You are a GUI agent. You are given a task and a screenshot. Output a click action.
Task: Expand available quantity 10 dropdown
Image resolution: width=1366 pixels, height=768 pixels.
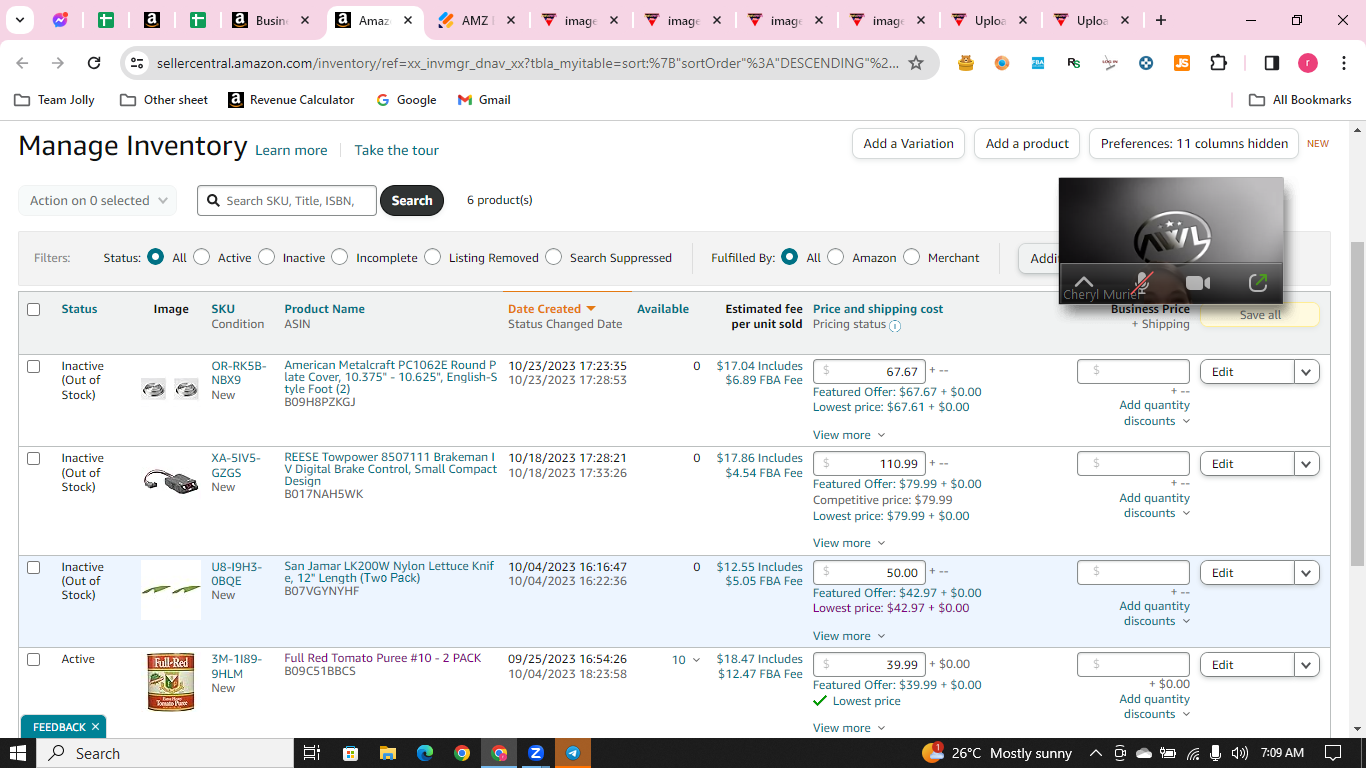point(687,660)
